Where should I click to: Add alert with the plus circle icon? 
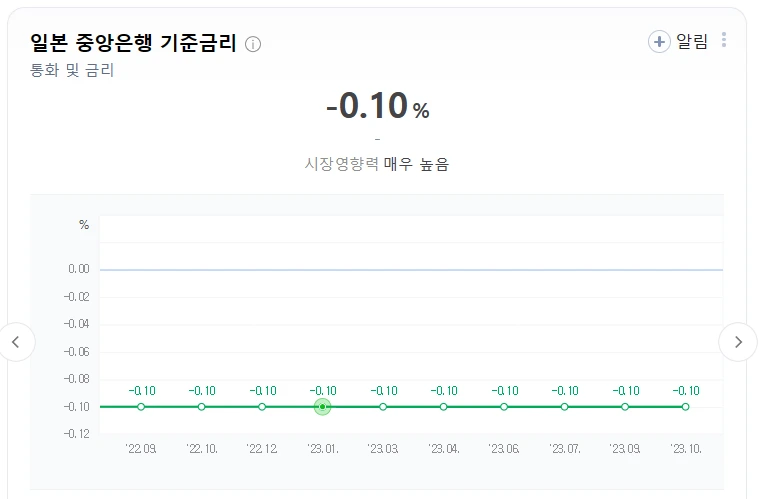click(x=659, y=42)
